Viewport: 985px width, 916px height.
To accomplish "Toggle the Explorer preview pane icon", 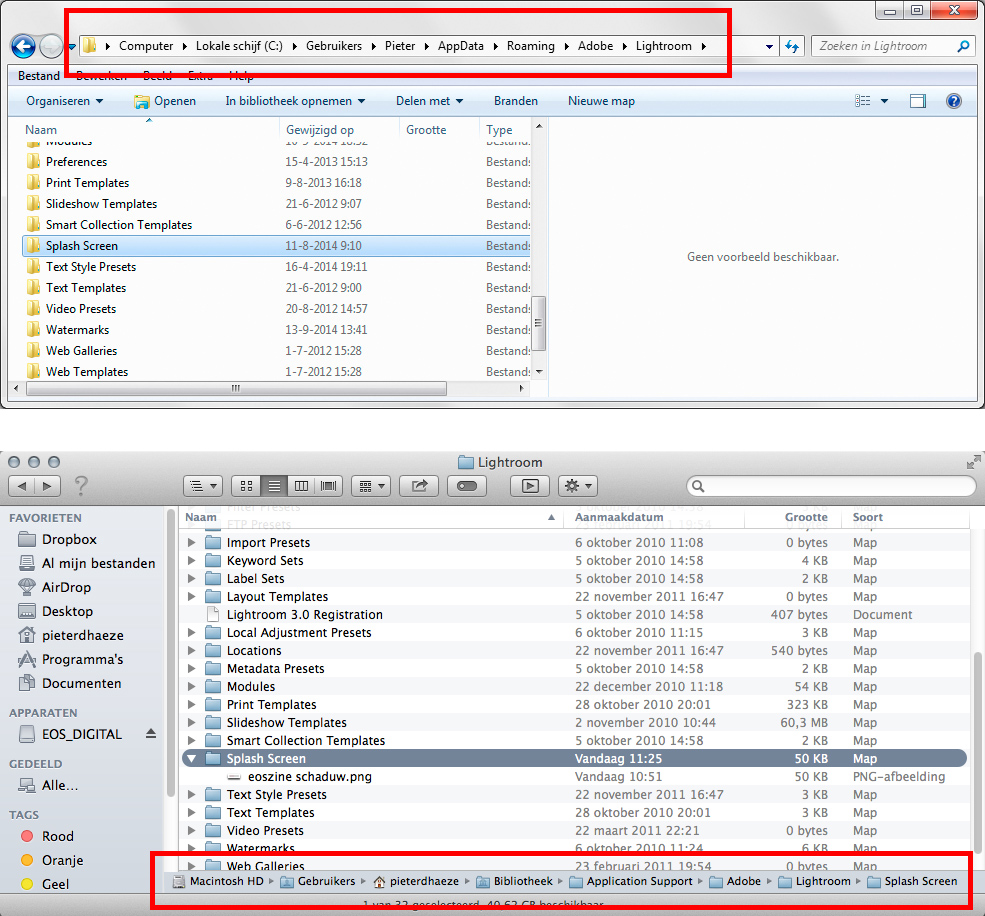I will (918, 101).
